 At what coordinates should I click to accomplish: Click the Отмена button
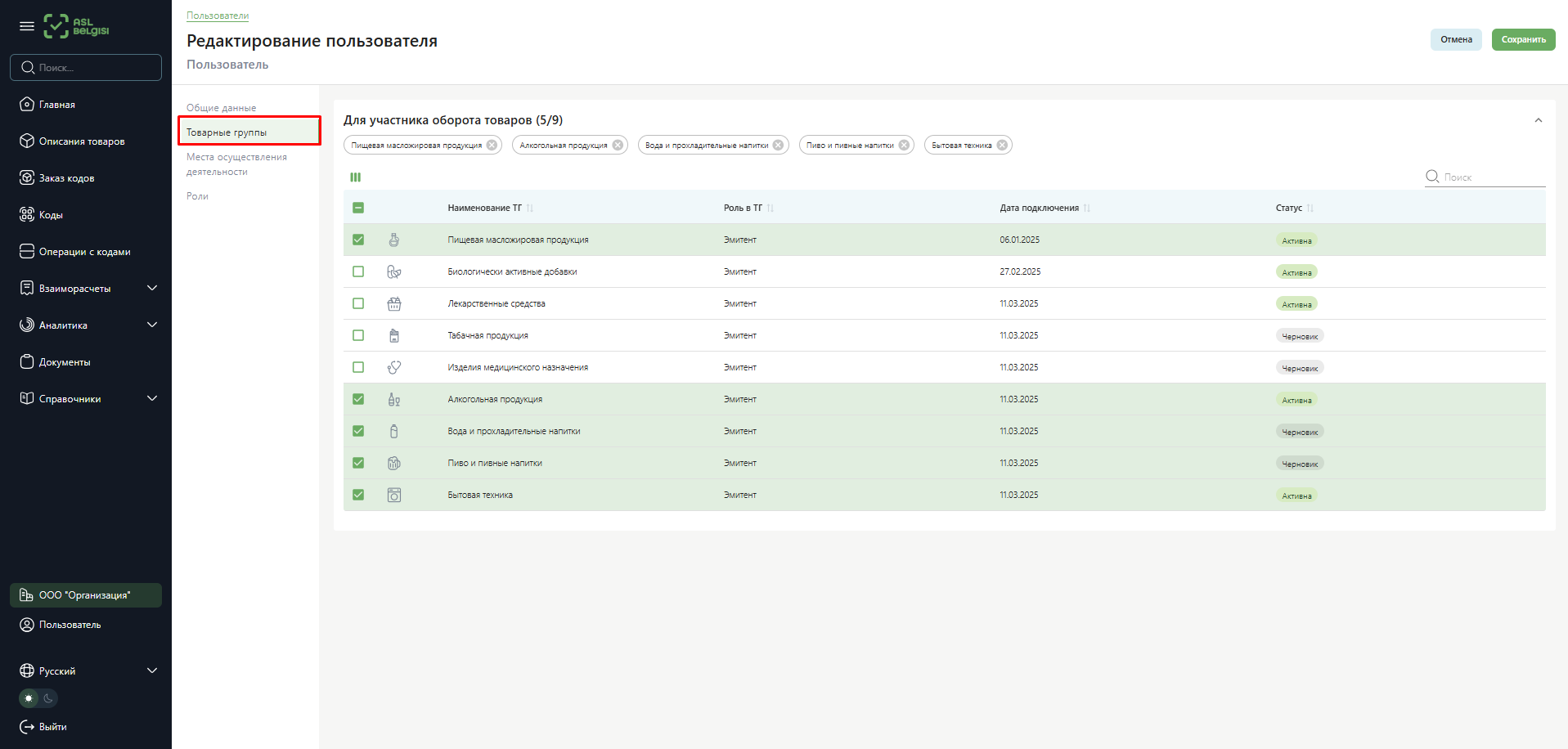[1456, 39]
